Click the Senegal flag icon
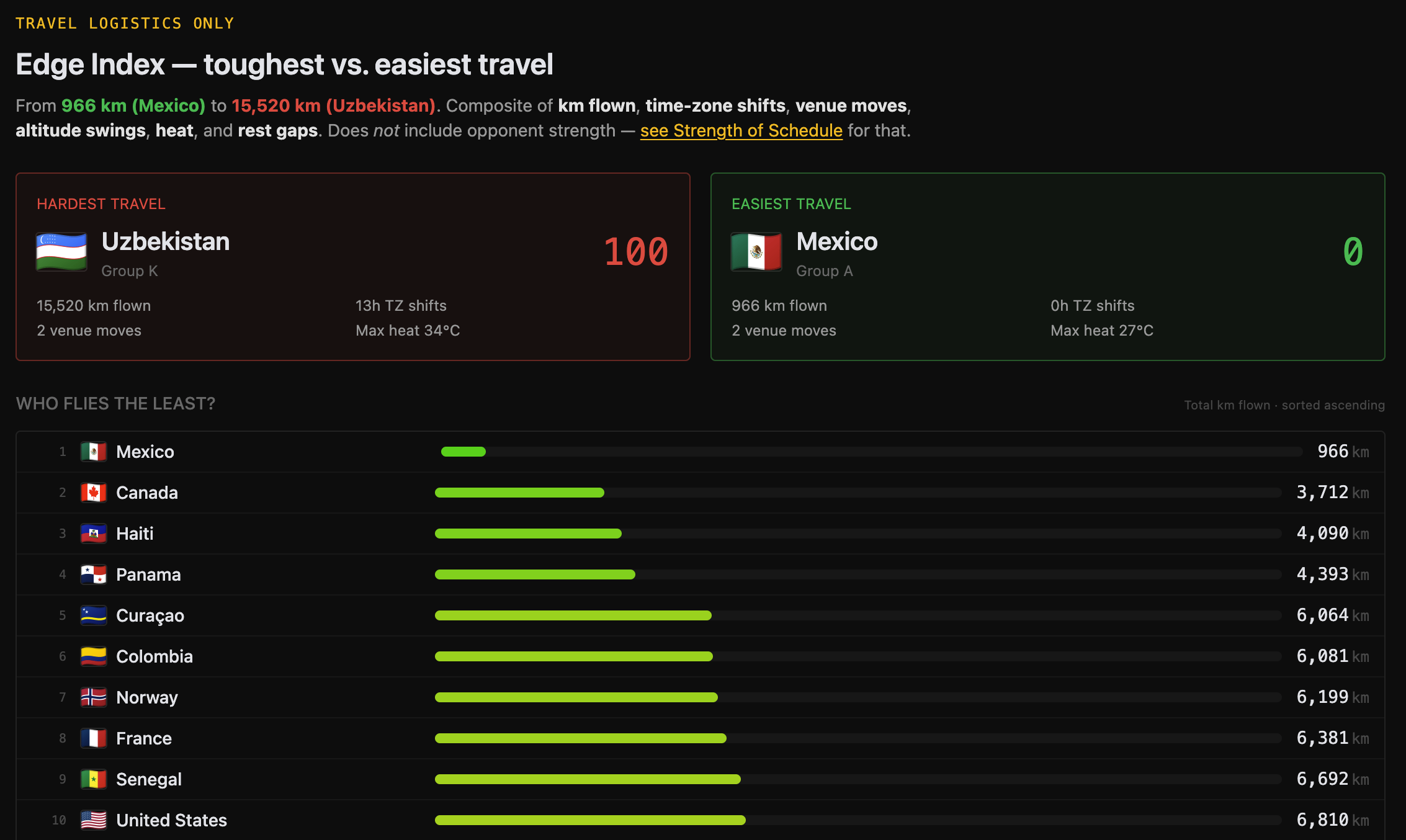 94,779
